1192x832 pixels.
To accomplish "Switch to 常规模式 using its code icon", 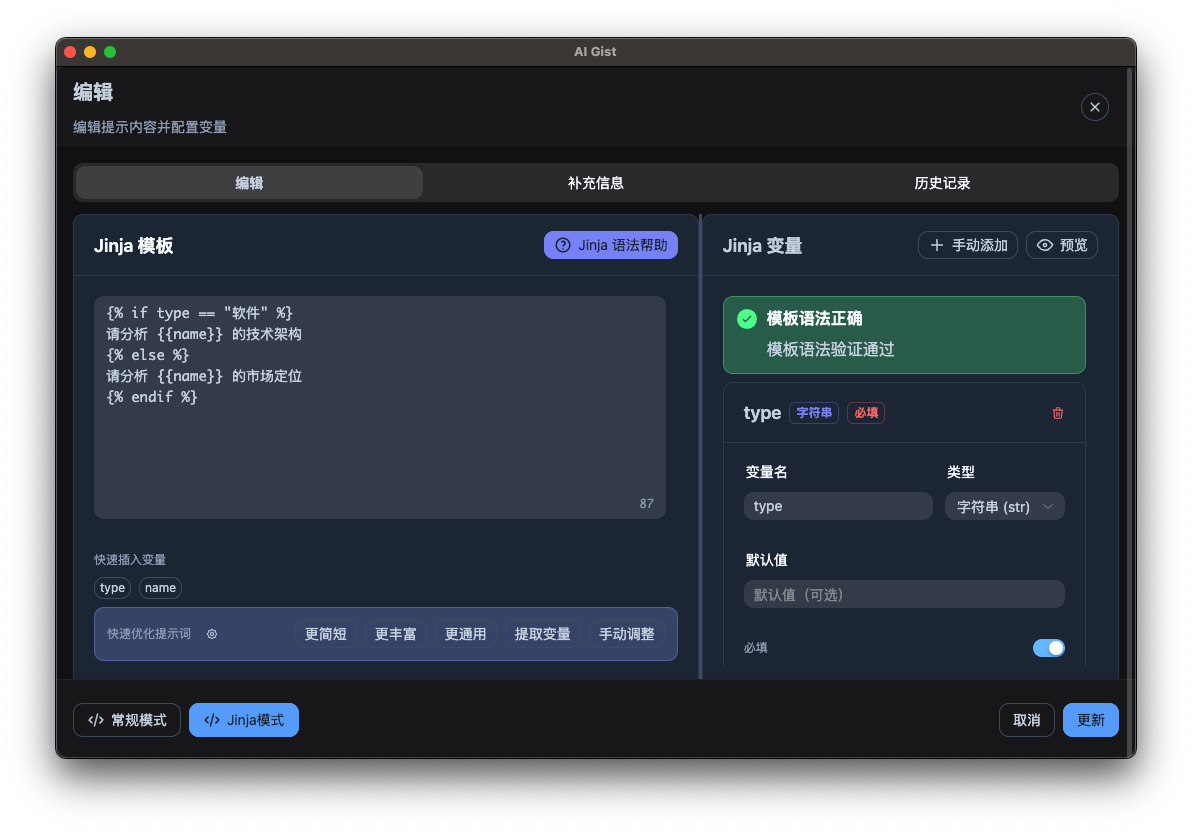I will coord(96,719).
